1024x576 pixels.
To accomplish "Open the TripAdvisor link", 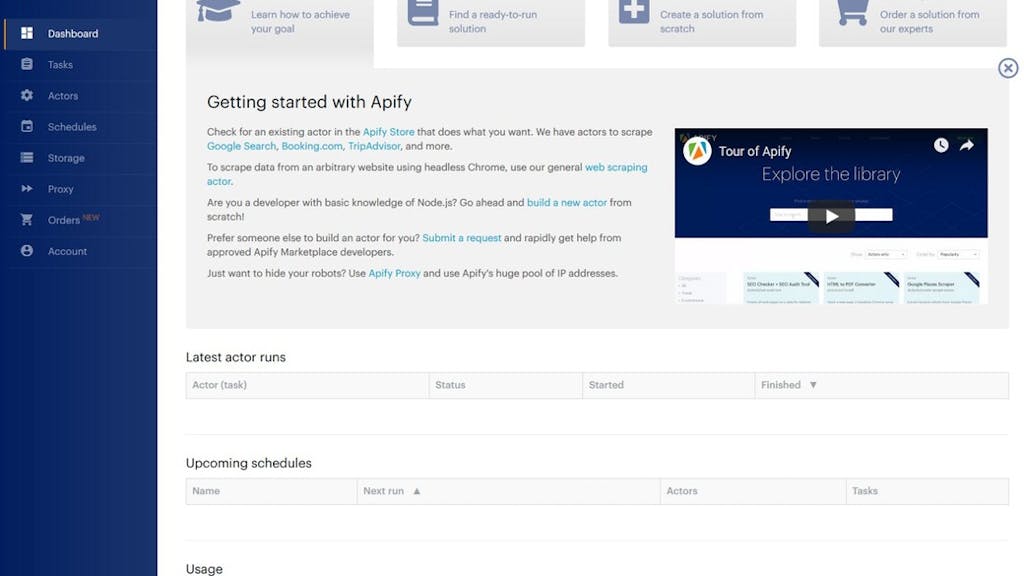I will point(374,146).
